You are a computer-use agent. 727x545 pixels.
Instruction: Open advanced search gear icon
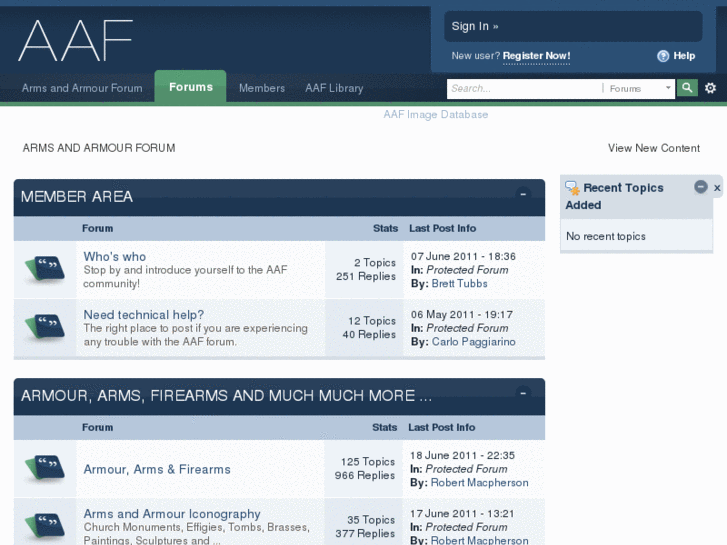point(710,88)
